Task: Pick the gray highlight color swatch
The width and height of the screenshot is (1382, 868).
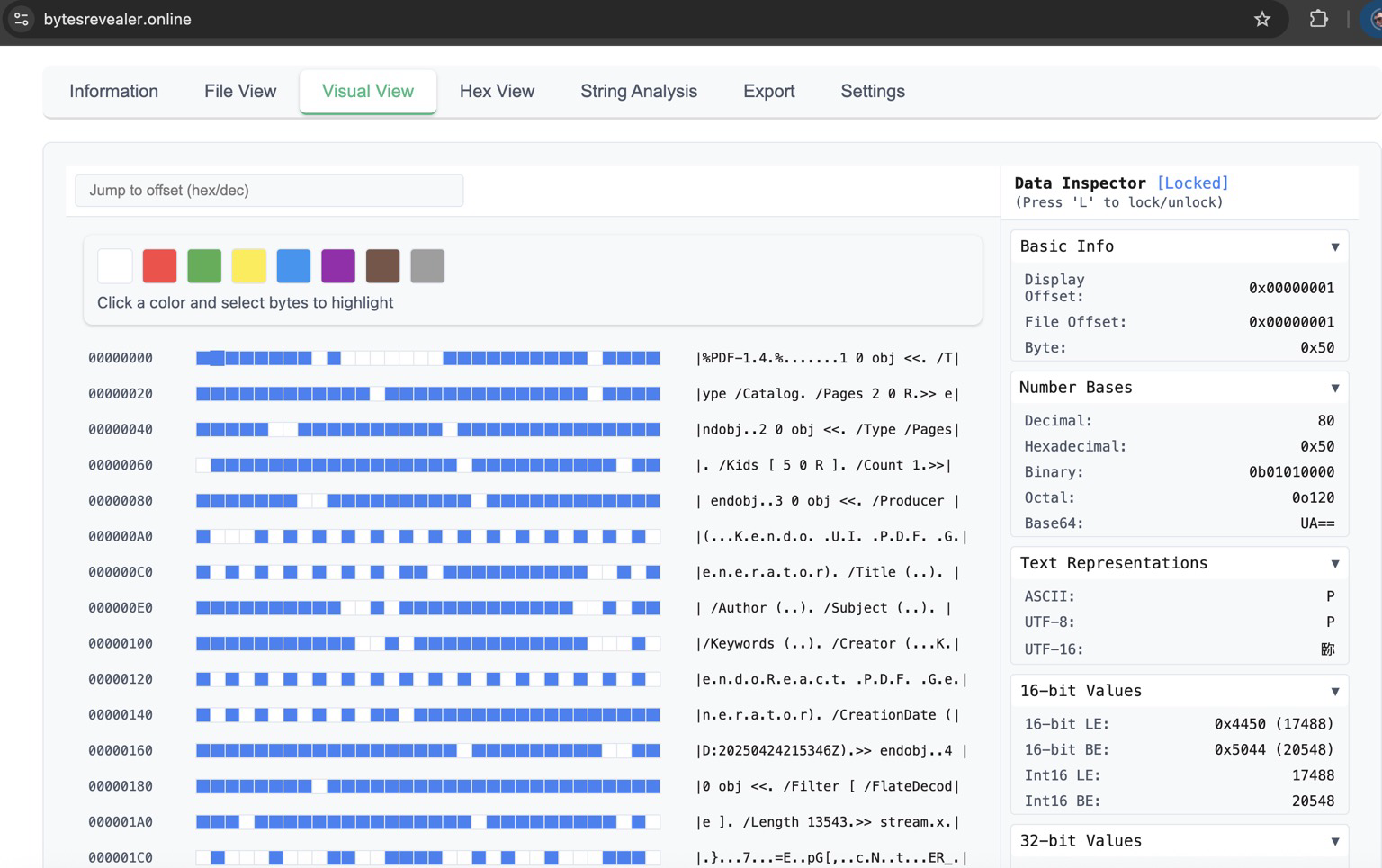Action: 427,266
